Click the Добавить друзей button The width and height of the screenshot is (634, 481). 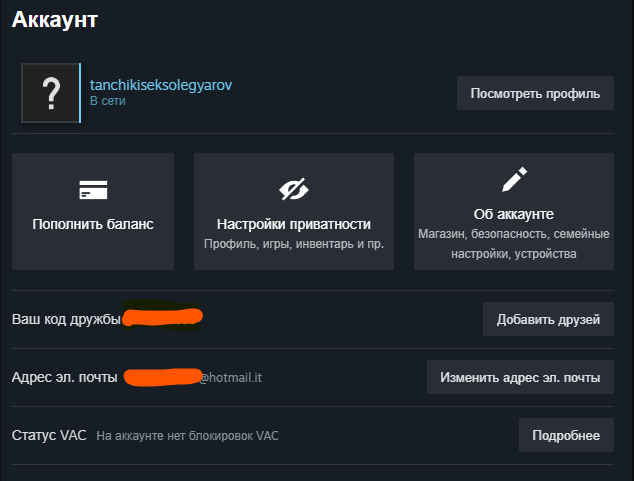pyautogui.click(x=548, y=319)
